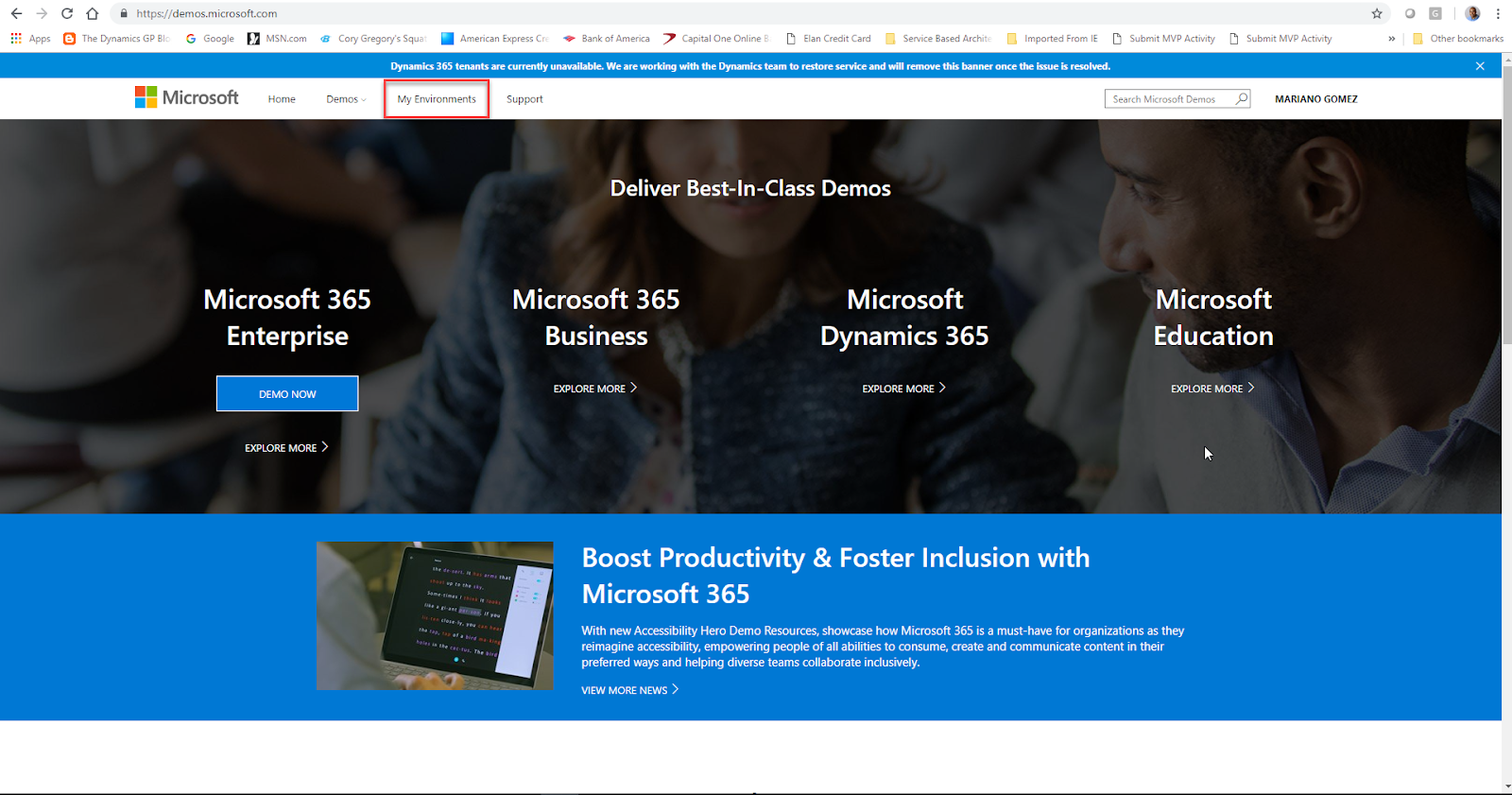The width and height of the screenshot is (1512, 795).
Task: Bookmark this page with the star icon
Action: pos(1377,13)
